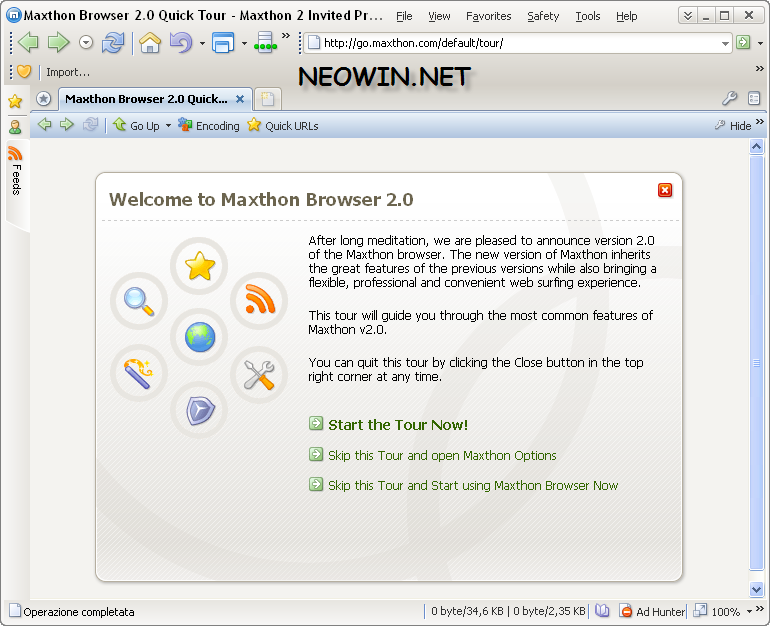This screenshot has width=770, height=626.
Task: Click the Favorites heart icon
Action: pyautogui.click(x=24, y=72)
